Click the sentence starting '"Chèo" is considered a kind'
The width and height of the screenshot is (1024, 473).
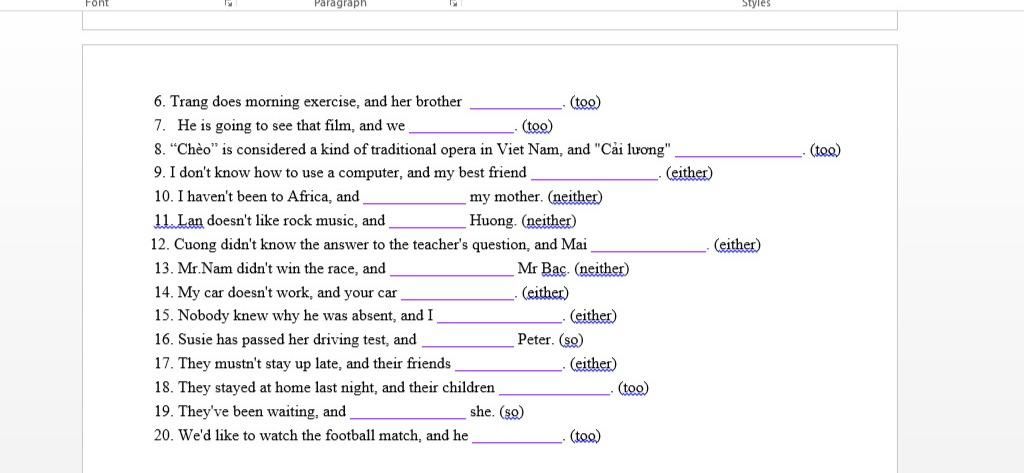pyautogui.click(x=421, y=150)
